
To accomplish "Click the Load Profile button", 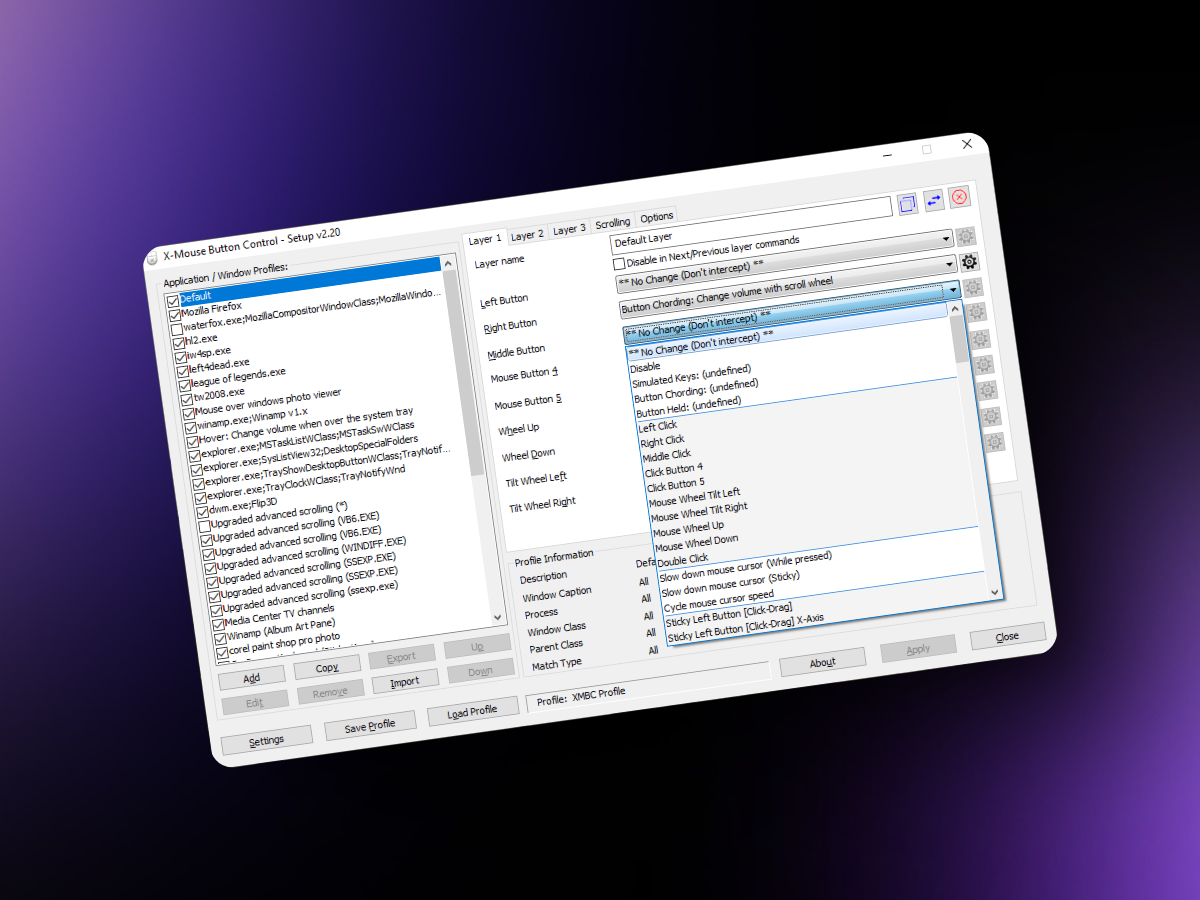I will [472, 711].
